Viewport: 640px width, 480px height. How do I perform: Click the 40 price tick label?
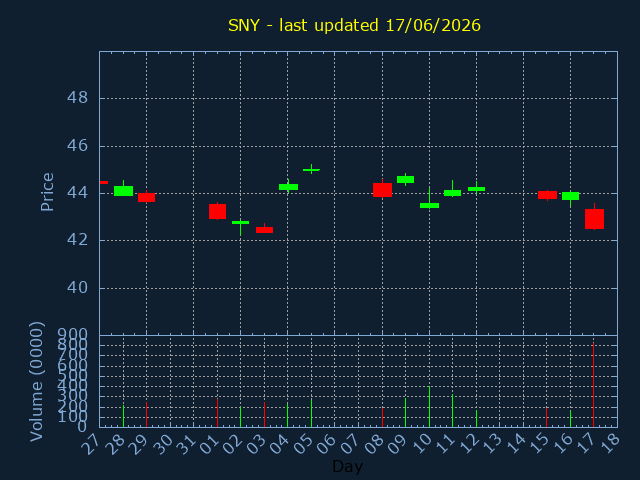(77, 288)
